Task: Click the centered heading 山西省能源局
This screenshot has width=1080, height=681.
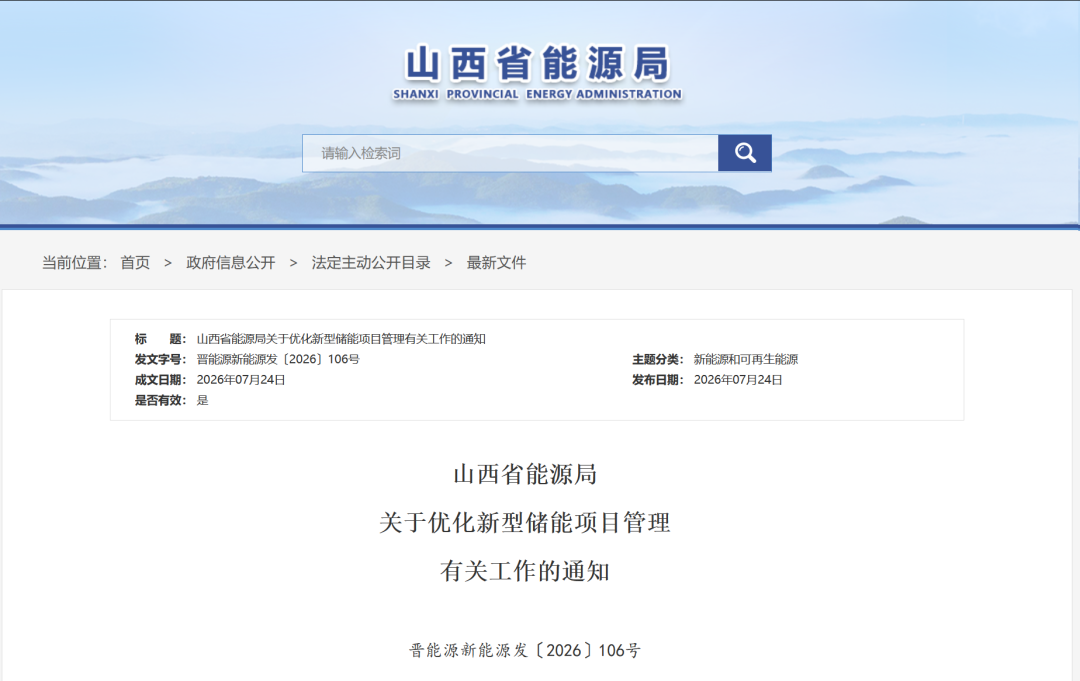Action: point(525,474)
